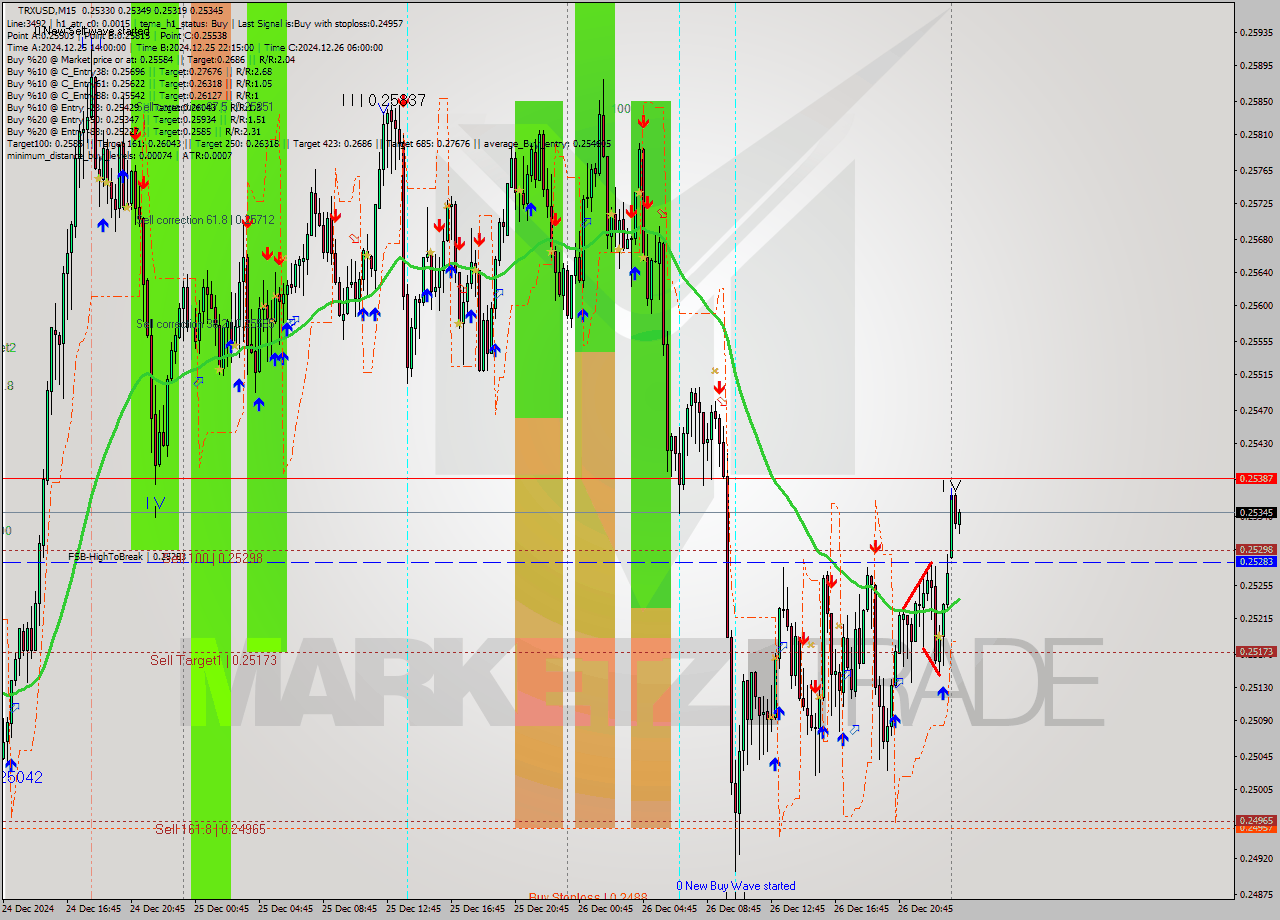This screenshot has width=1280, height=920.
Task: Click the '25 Dec 04:45' time label
Action: [286, 909]
